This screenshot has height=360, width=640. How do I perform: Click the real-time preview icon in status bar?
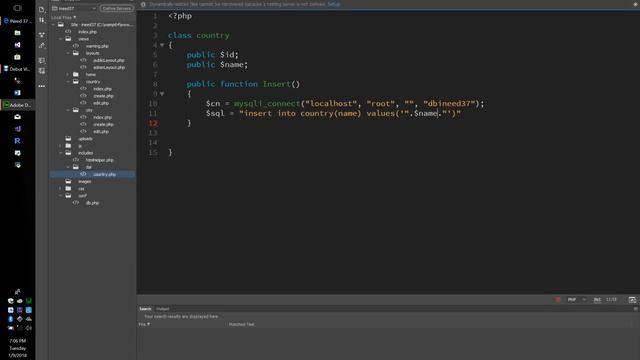point(632,300)
